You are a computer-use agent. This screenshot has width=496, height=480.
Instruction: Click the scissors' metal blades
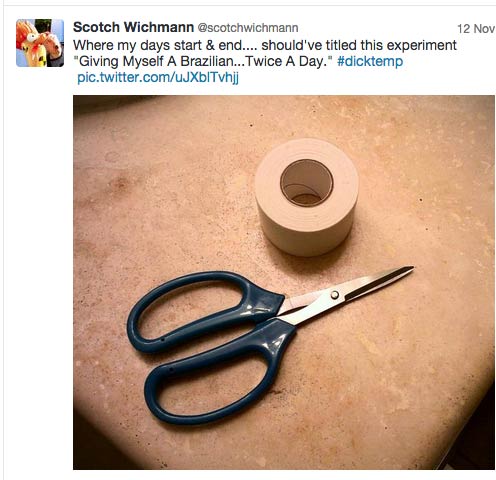coord(347,295)
